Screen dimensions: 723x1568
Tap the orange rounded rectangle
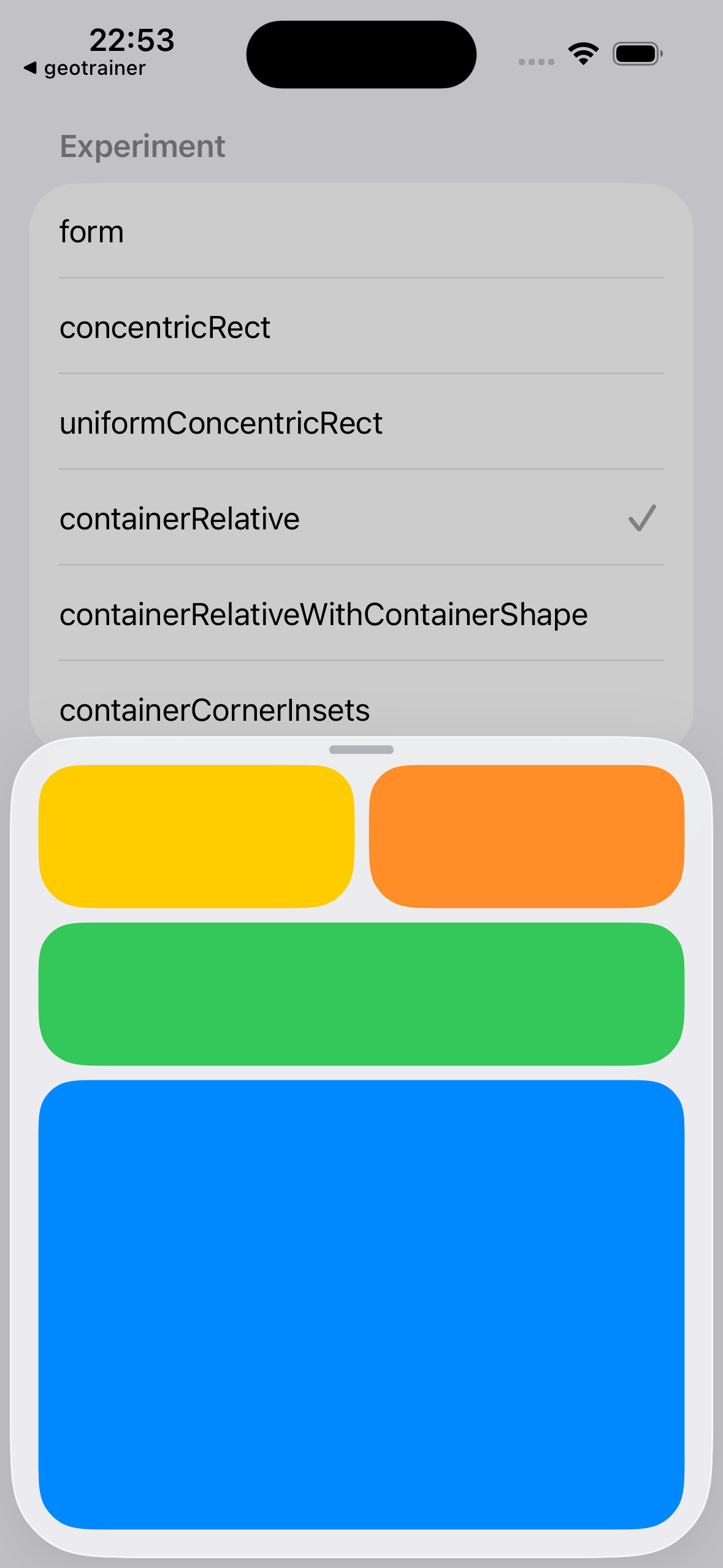526,836
